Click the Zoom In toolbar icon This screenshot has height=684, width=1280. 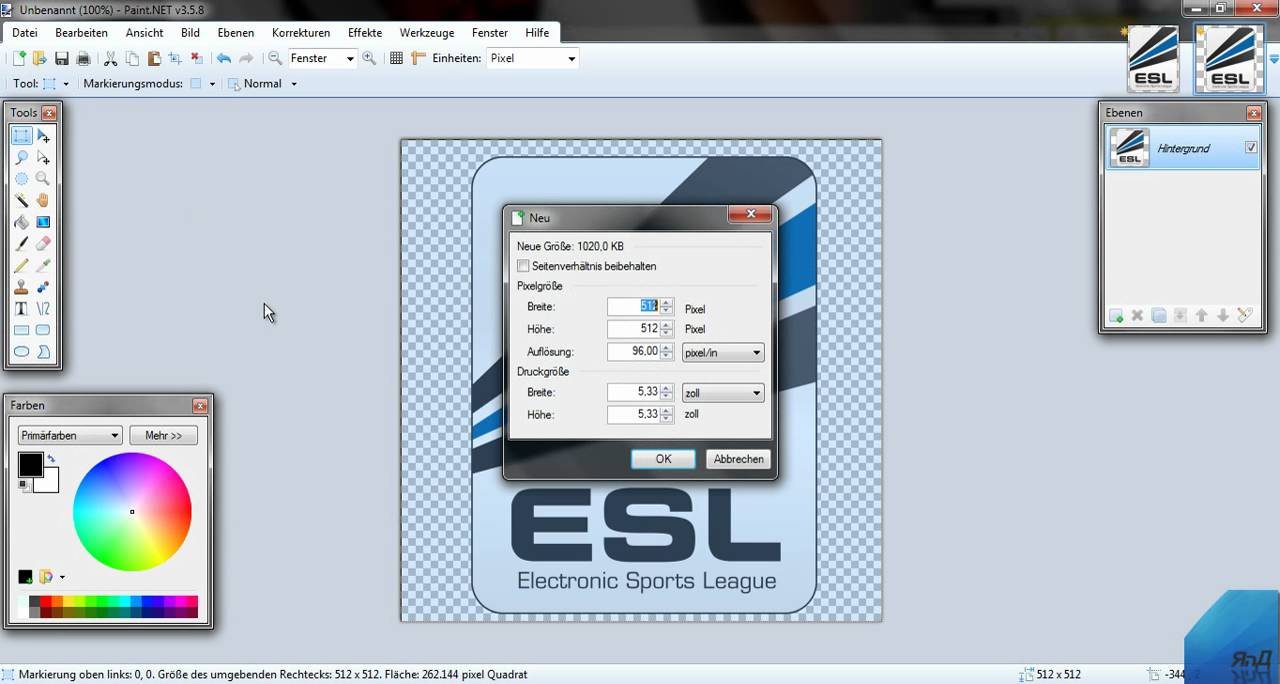pyautogui.click(x=369, y=58)
